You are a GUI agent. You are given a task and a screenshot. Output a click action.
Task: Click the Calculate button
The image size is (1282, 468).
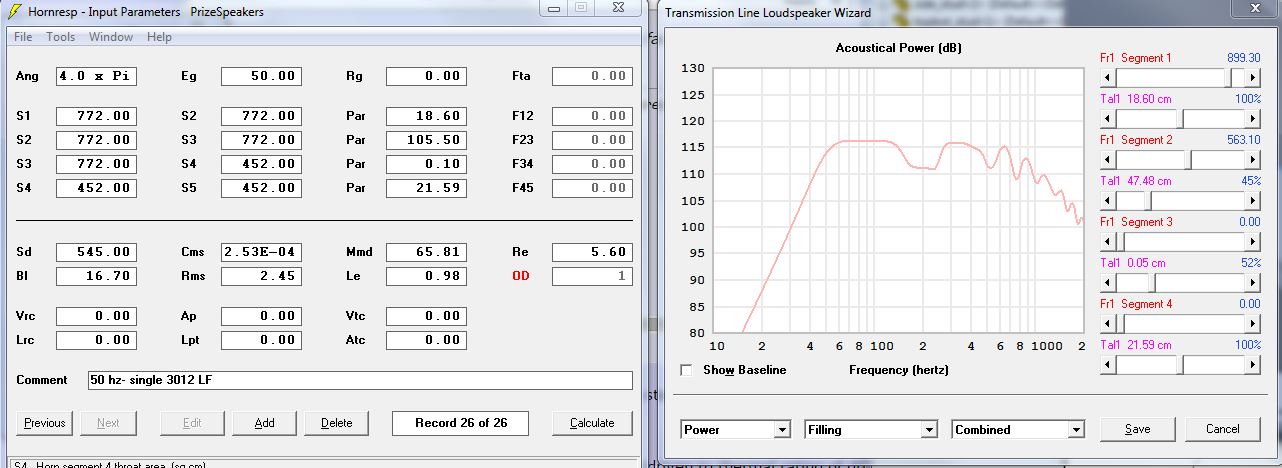(x=592, y=423)
